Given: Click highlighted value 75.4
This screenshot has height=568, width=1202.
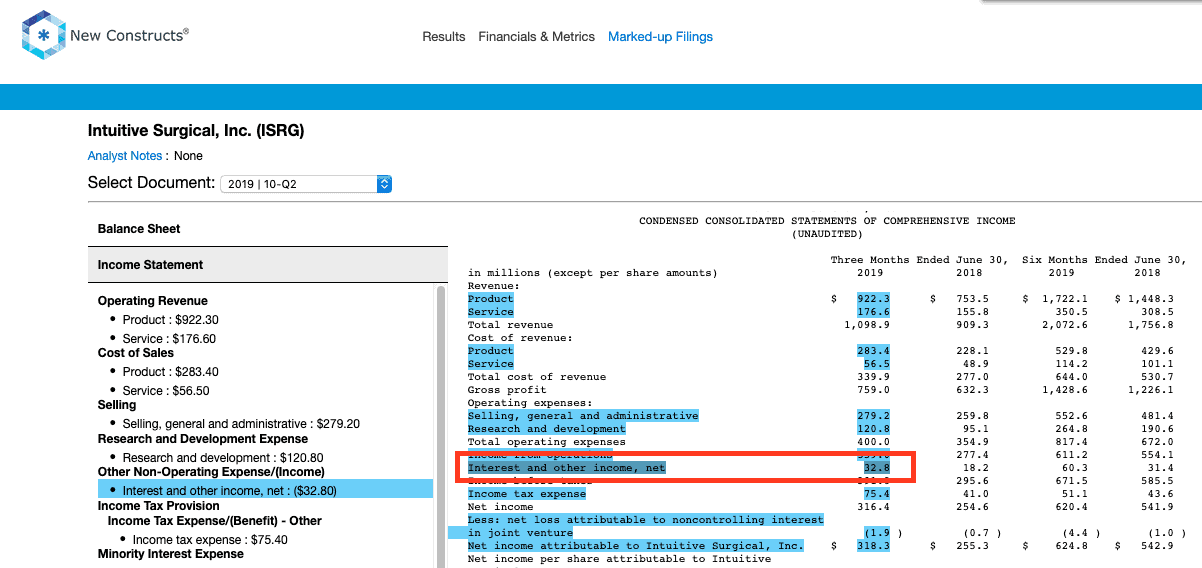Looking at the screenshot, I should [876, 494].
